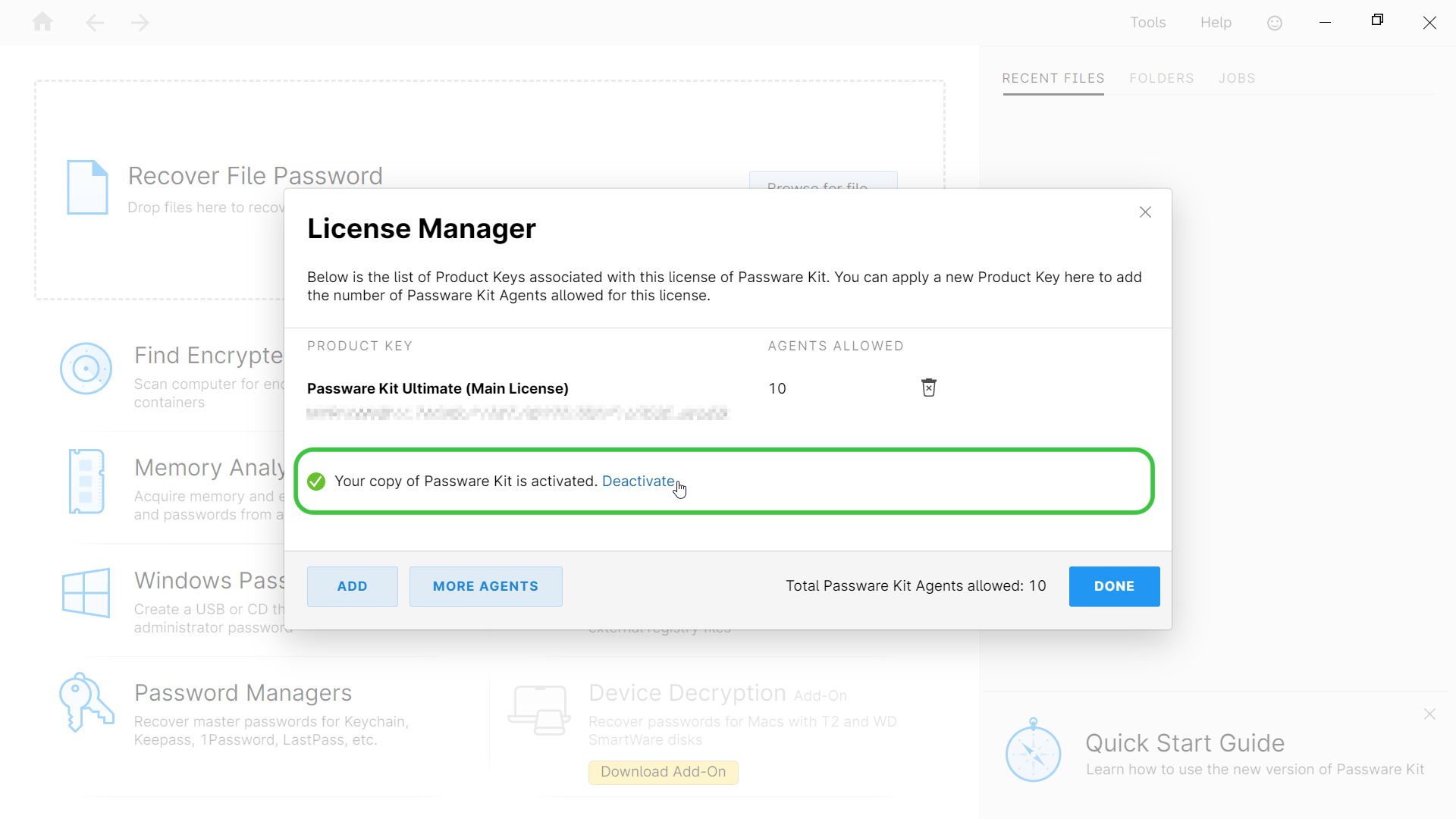Click the Recover File Password document icon
Viewport: 1456px width, 819px height.
point(87,187)
